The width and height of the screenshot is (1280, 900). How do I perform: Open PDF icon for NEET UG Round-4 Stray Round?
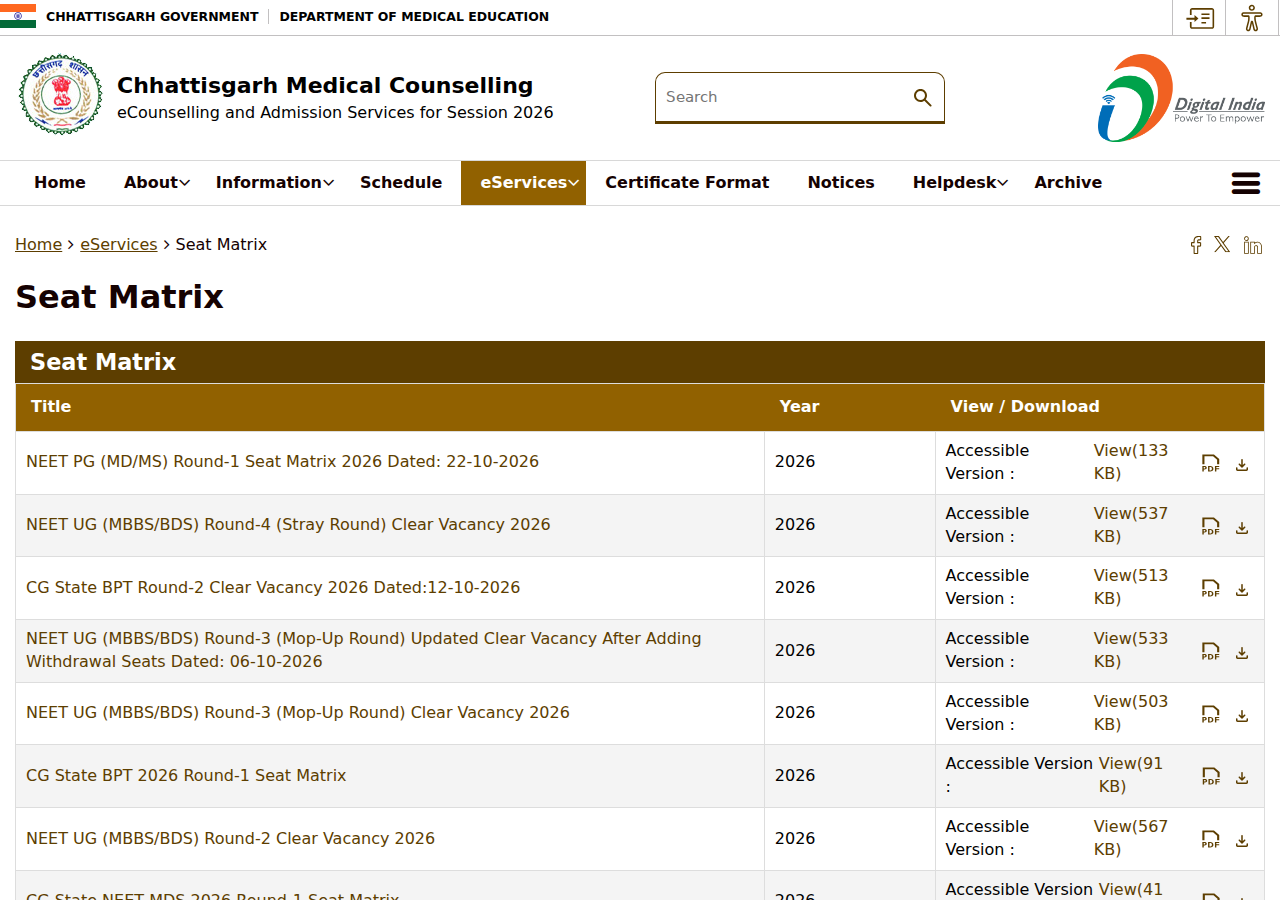click(1210, 527)
